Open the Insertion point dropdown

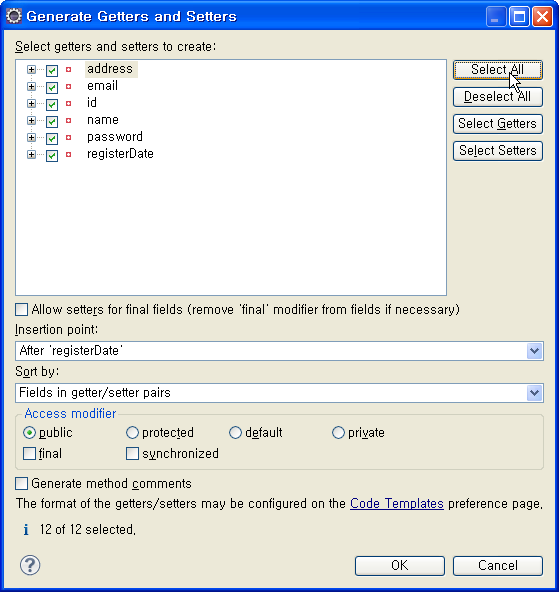(x=534, y=351)
